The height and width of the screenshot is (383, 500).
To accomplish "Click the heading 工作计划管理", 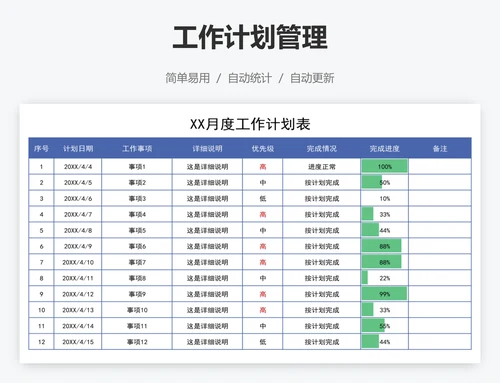I will point(250,37).
